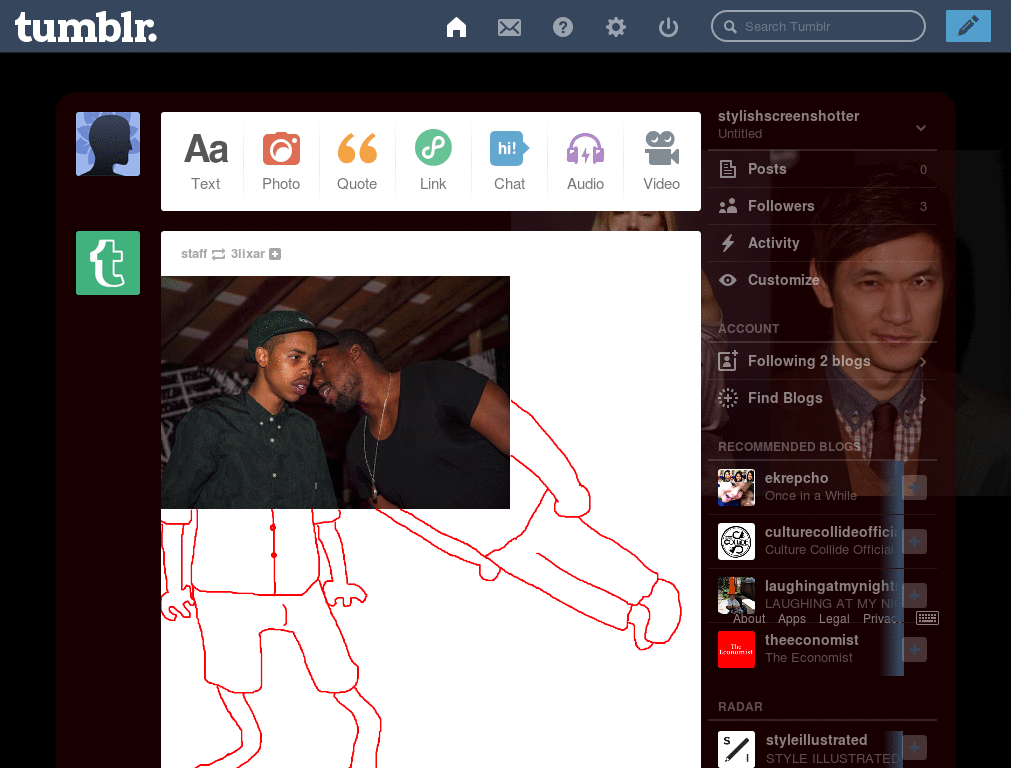Follow laughingatmynightmare with the plus button

(x=914, y=595)
